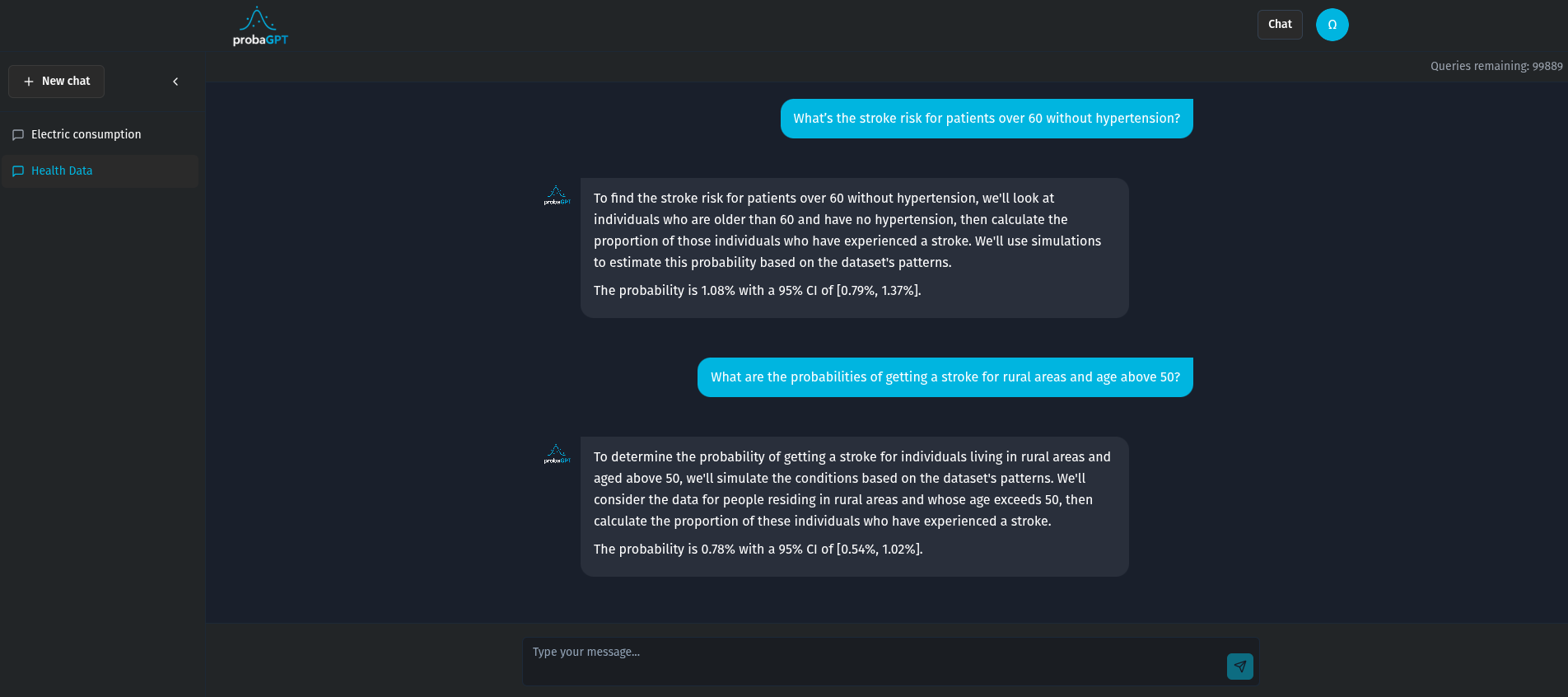Send message with paper plane icon
Viewport: 1568px width, 697px height.
[1239, 667]
